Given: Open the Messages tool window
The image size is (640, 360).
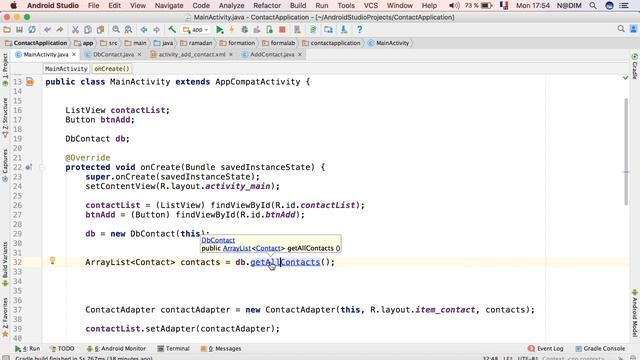Looking at the screenshot, I should (x=221, y=349).
